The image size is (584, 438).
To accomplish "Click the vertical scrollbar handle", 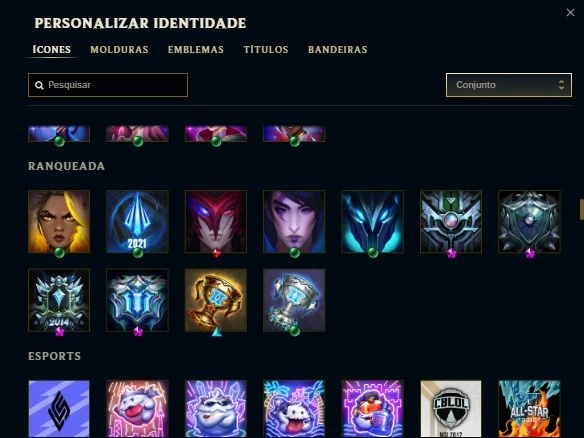I will (x=582, y=210).
